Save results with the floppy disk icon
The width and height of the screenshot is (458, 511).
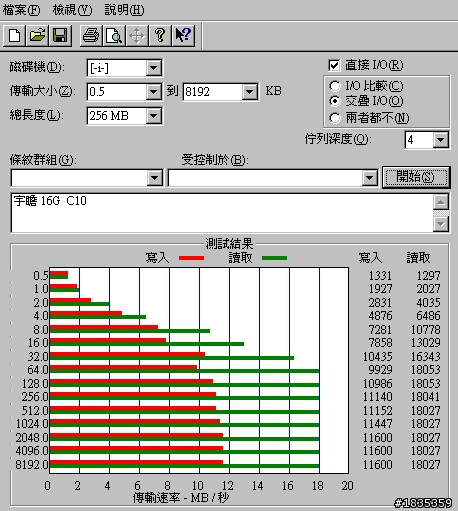[x=60, y=35]
